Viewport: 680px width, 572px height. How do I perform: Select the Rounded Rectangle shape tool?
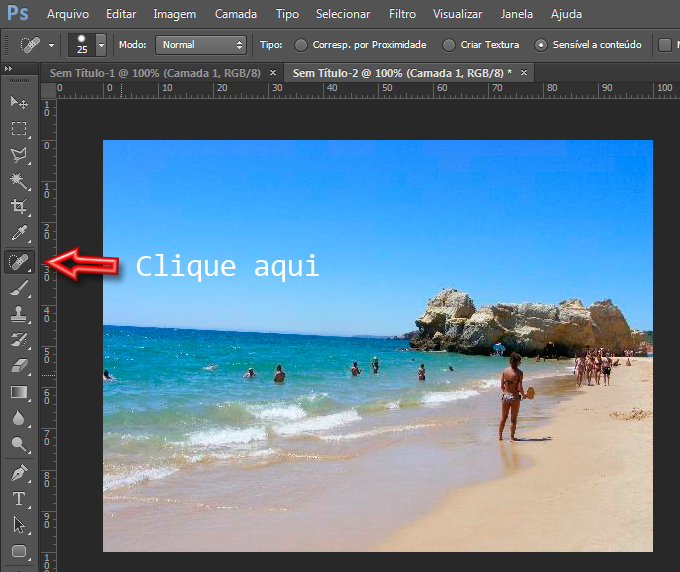[x=19, y=551]
